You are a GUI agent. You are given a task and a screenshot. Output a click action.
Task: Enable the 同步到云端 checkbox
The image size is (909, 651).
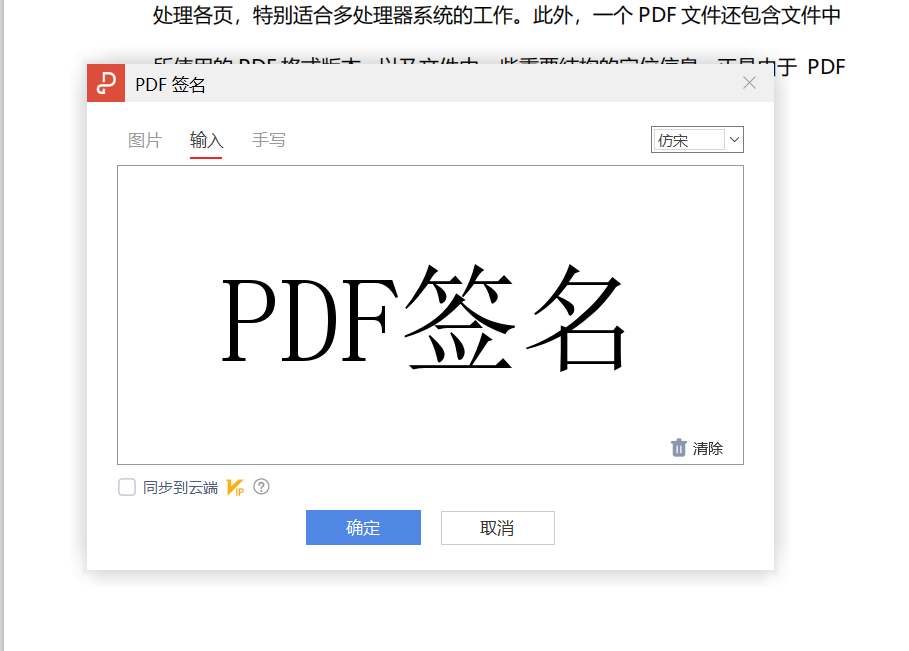(127, 487)
